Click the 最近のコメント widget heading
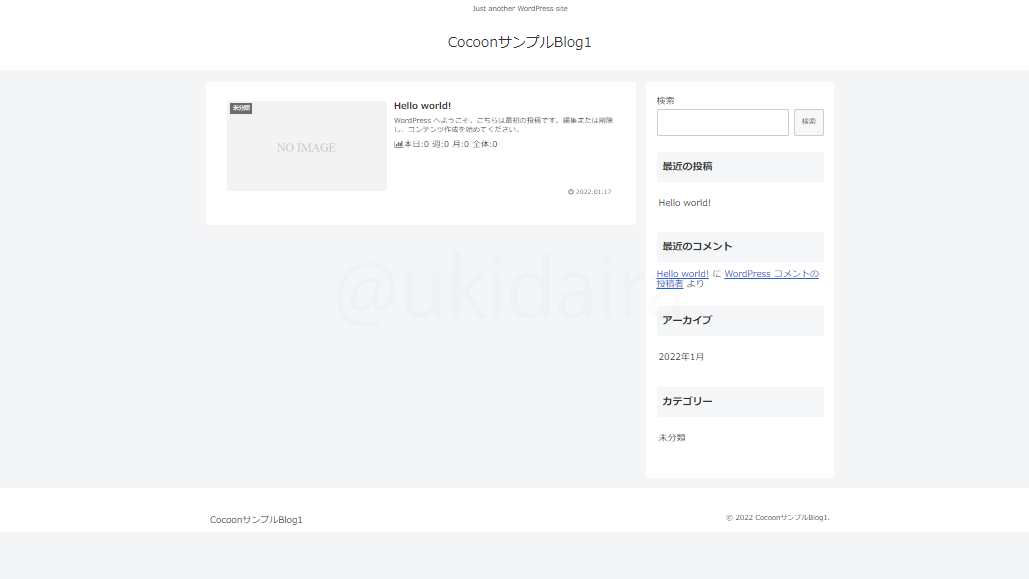 [740, 247]
